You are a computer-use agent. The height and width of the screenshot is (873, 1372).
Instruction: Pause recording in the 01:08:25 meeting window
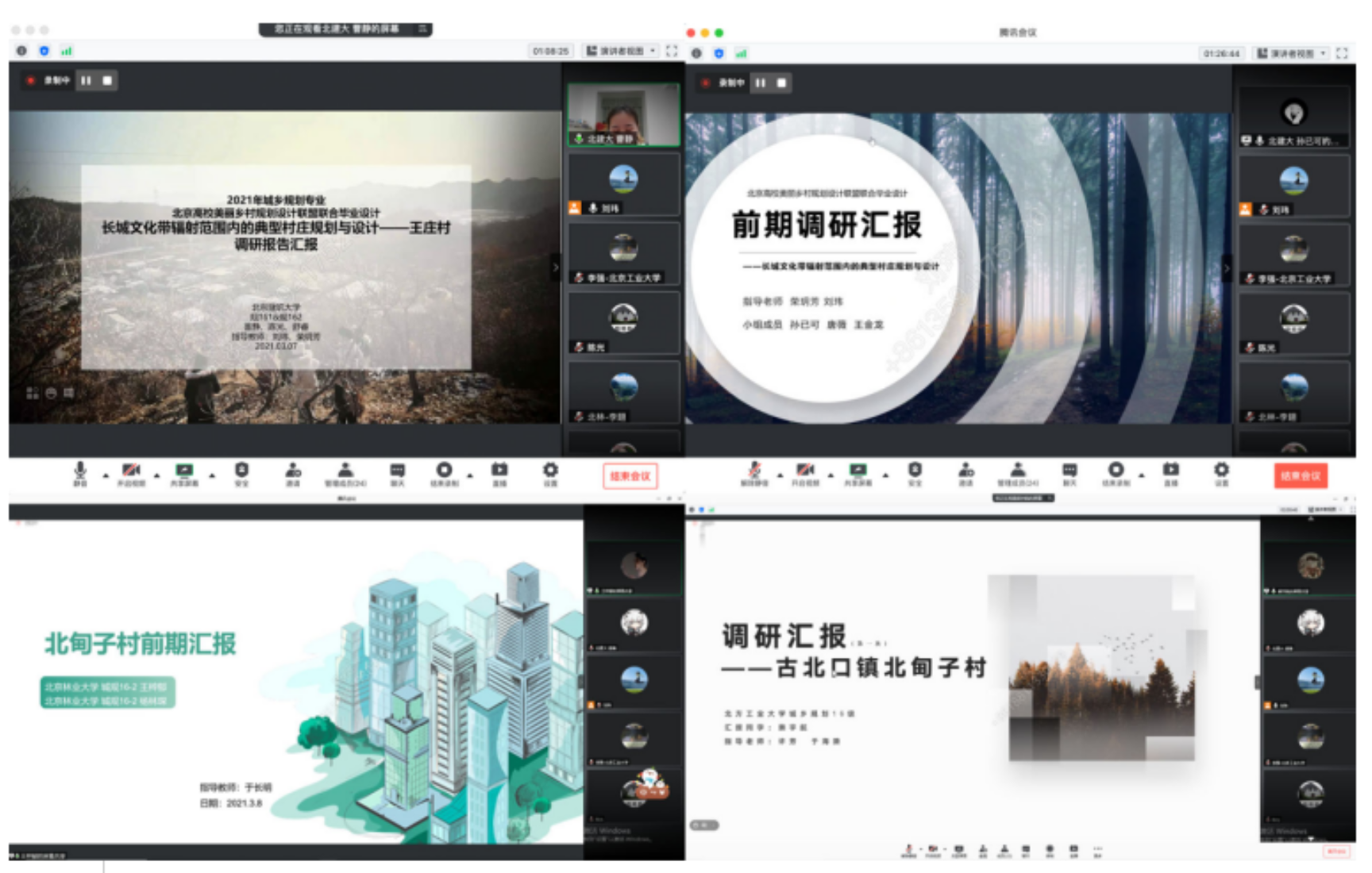pyautogui.click(x=87, y=80)
